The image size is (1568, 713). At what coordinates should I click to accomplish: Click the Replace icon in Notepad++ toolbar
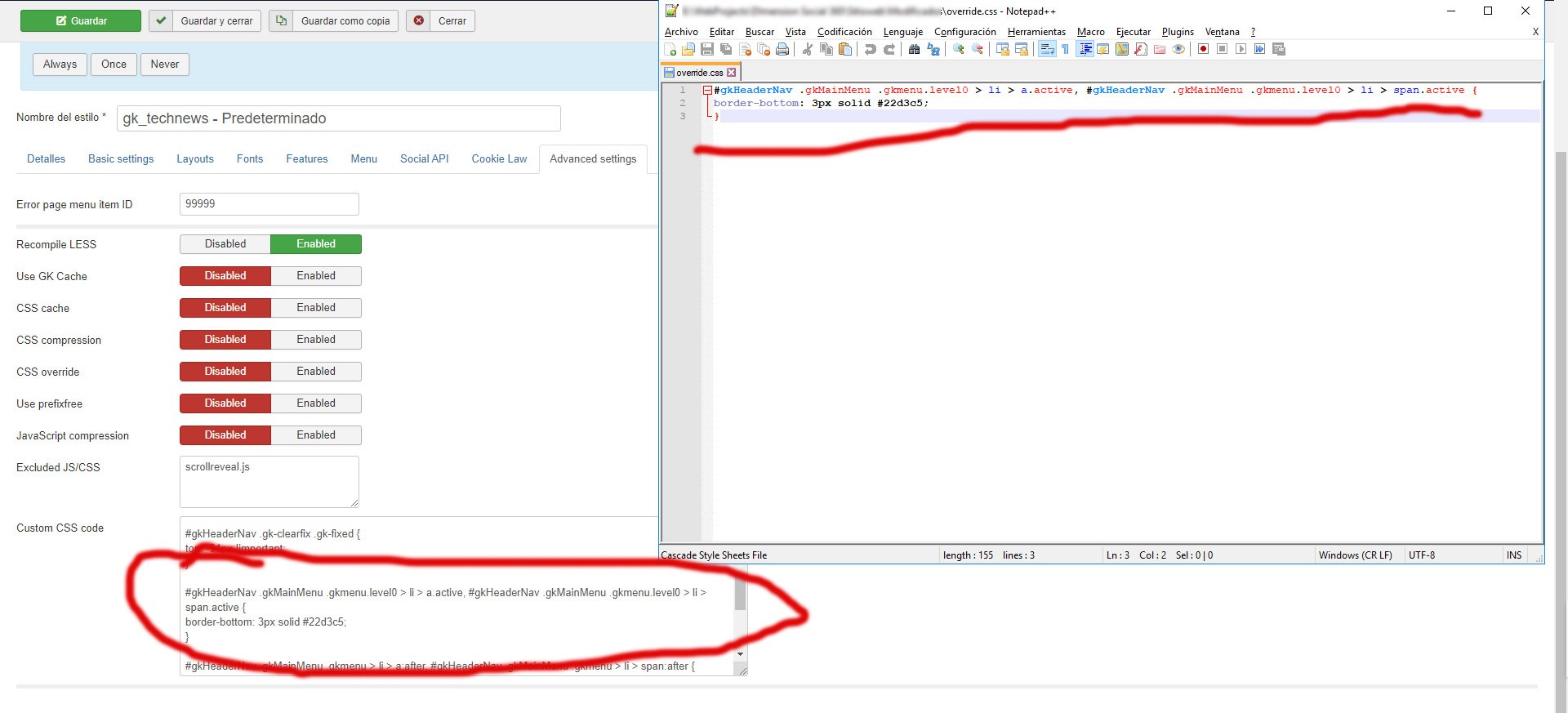(x=933, y=50)
